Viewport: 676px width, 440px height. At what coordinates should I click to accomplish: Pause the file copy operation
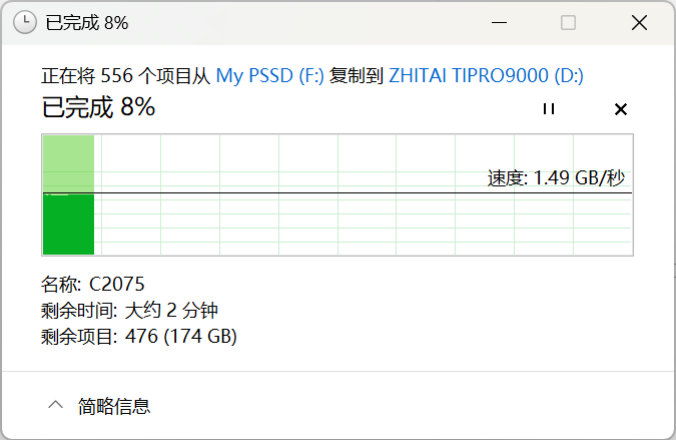548,109
